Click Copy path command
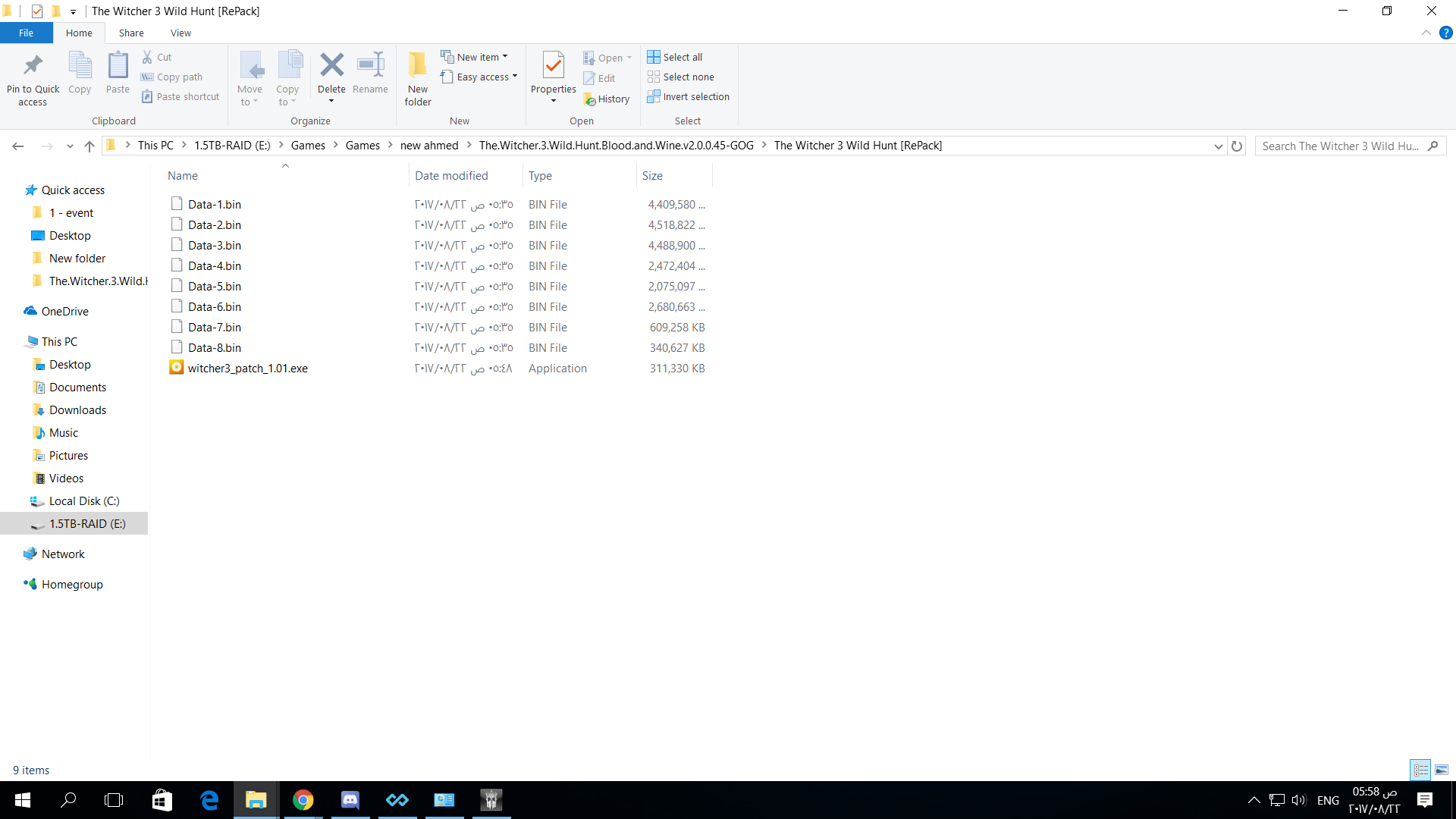The width and height of the screenshot is (1456, 819). (x=172, y=77)
